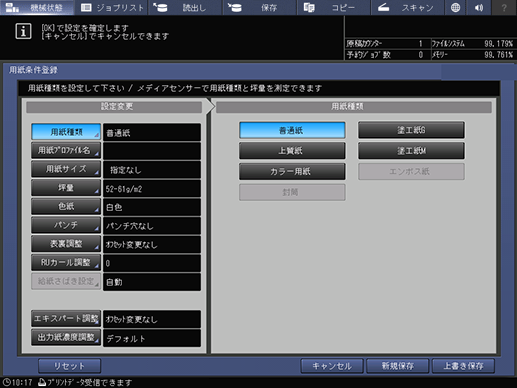
Task: Click the 52-61g/m2 weight value field
Action: 152,189
